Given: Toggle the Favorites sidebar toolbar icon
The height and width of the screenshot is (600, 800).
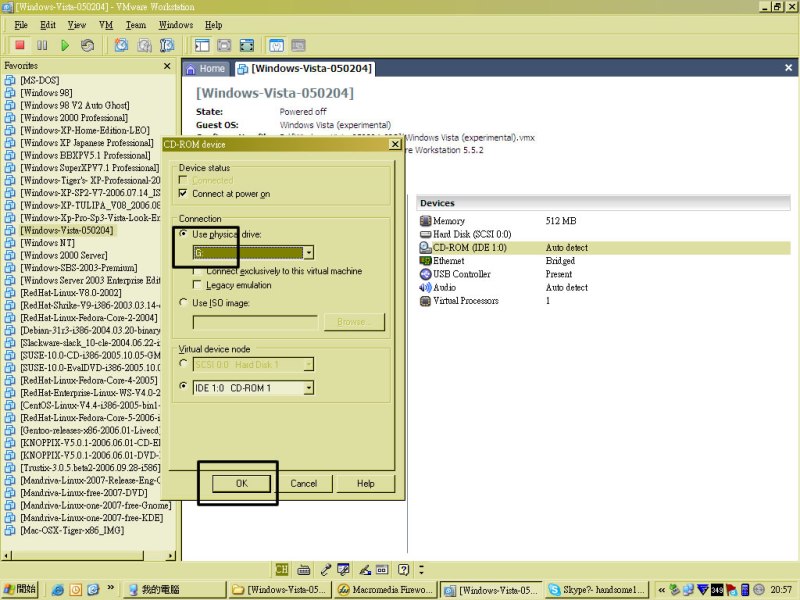Looking at the screenshot, I should click(x=202, y=45).
